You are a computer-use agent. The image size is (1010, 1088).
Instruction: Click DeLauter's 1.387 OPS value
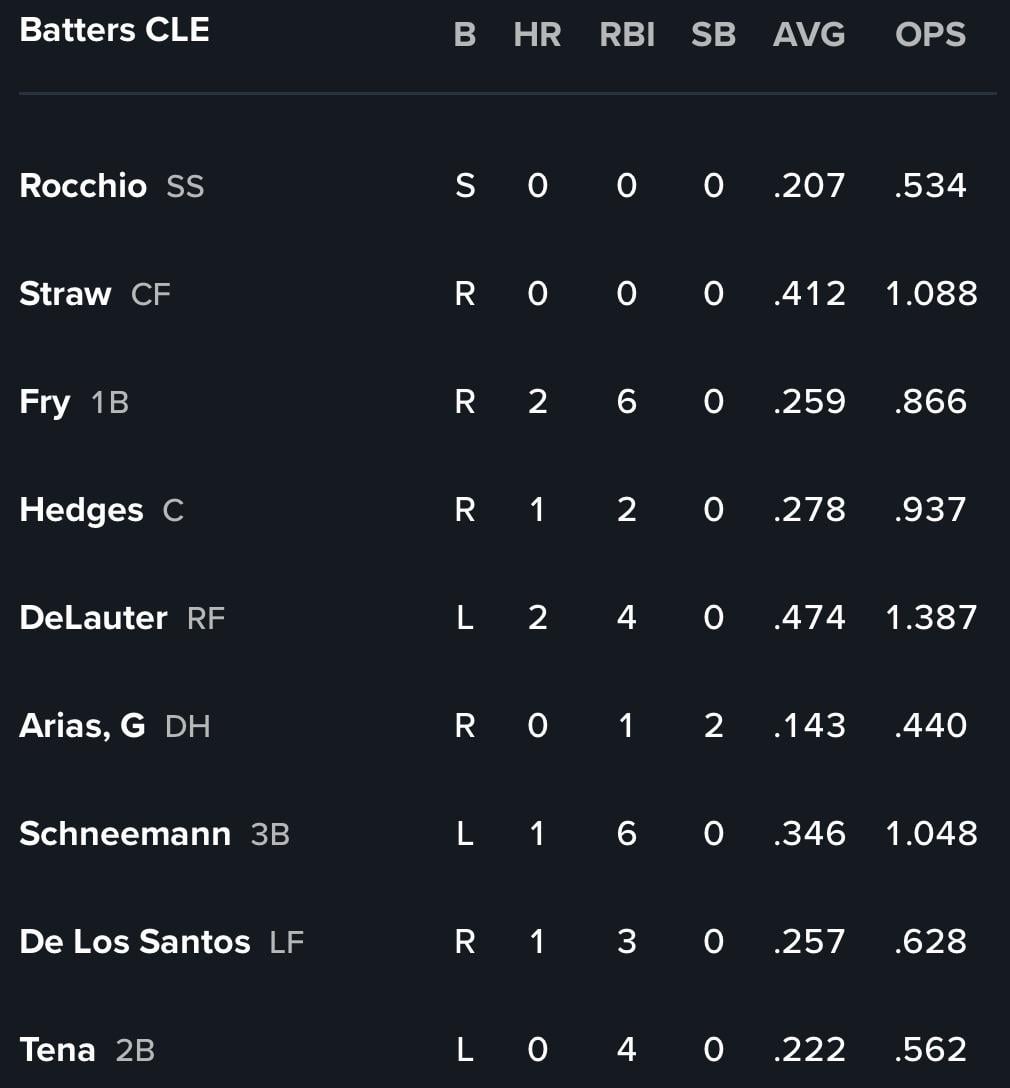[931, 618]
